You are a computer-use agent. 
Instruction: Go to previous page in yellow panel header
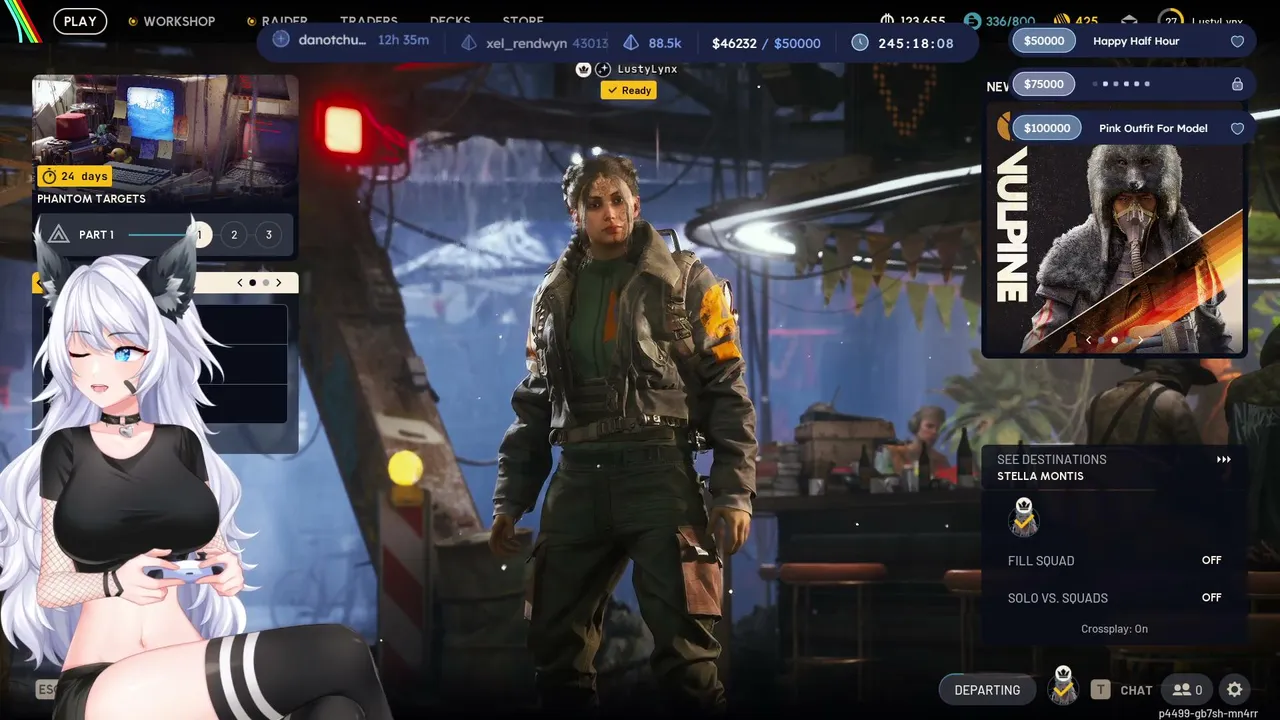(x=240, y=283)
